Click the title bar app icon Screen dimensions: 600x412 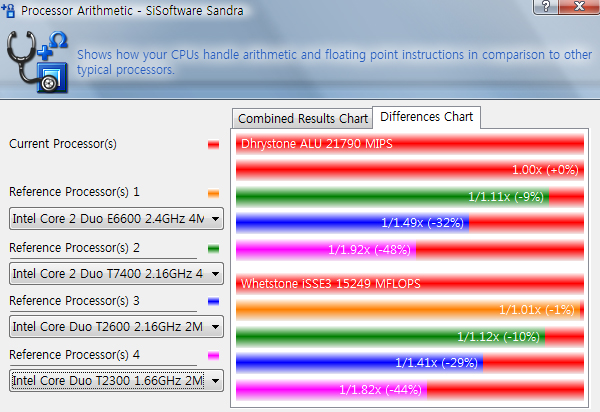pyautogui.click(x=8, y=10)
